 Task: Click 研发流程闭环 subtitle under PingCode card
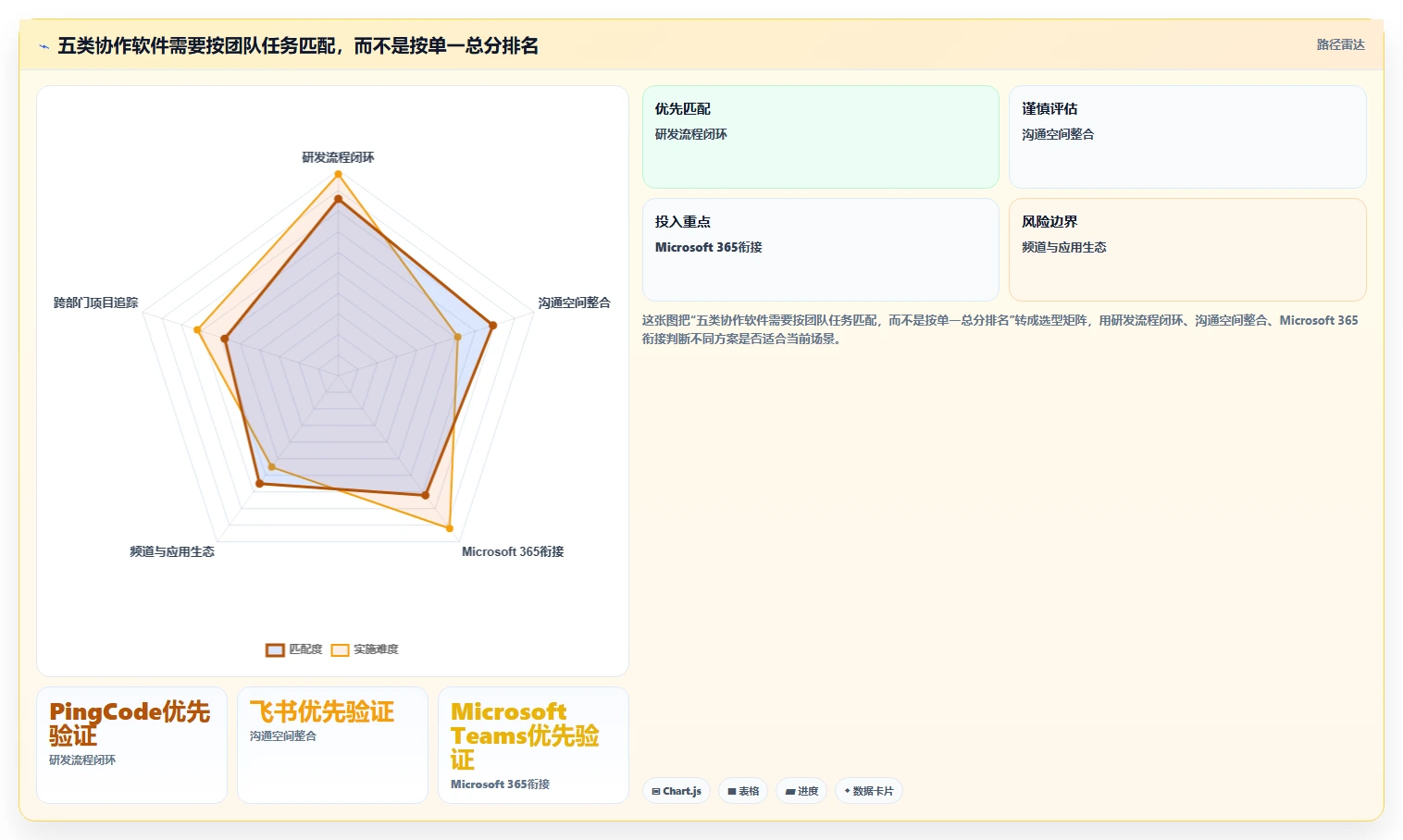(82, 760)
